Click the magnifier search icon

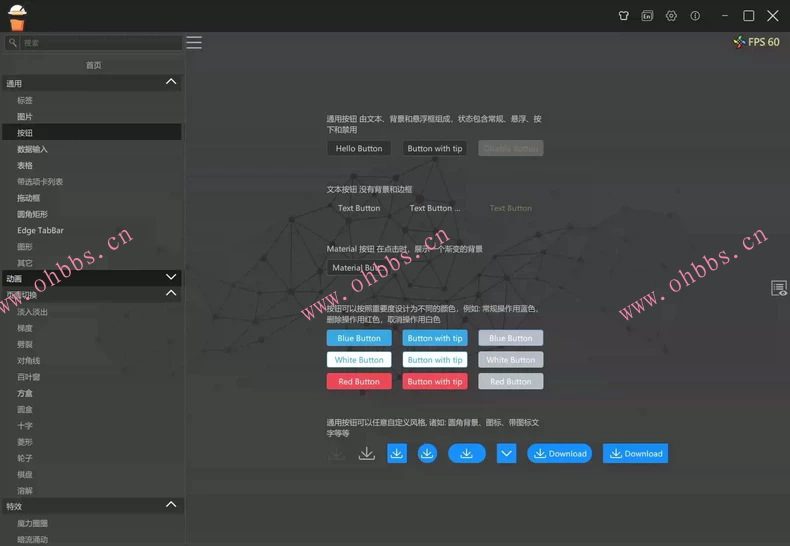click(13, 43)
